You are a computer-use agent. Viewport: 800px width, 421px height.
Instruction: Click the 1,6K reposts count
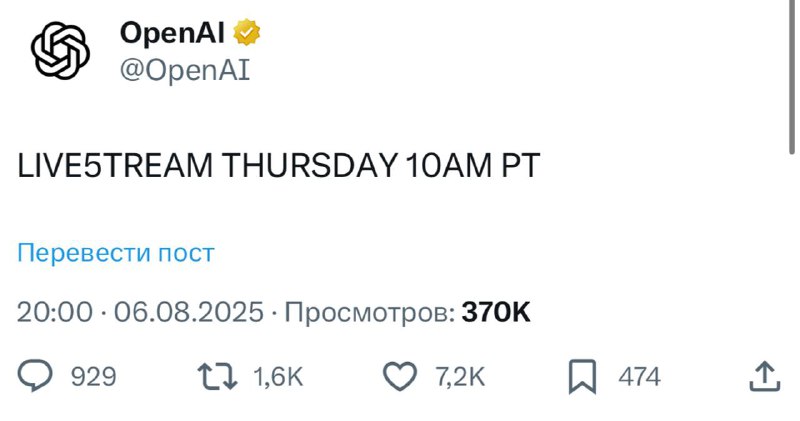tap(278, 377)
